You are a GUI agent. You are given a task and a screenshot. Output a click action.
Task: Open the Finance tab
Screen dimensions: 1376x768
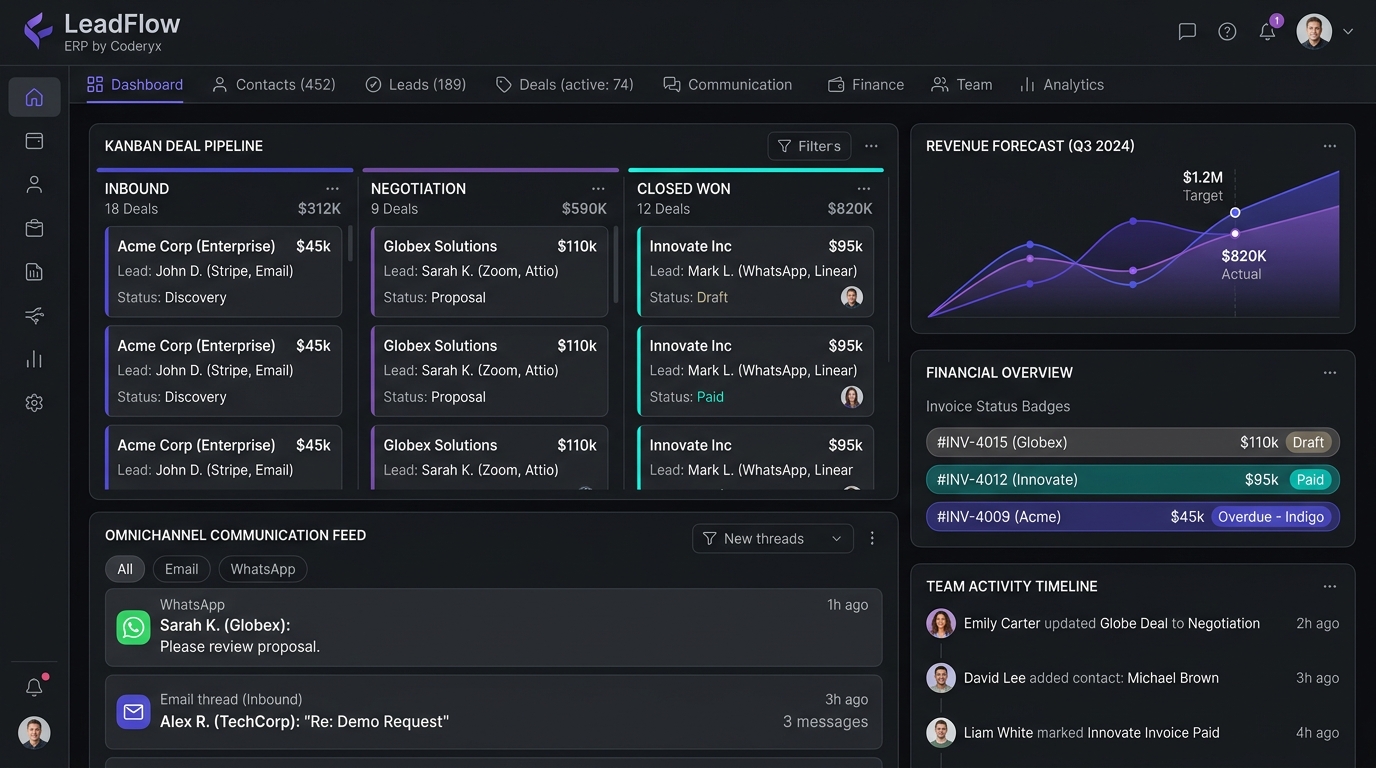tap(866, 85)
